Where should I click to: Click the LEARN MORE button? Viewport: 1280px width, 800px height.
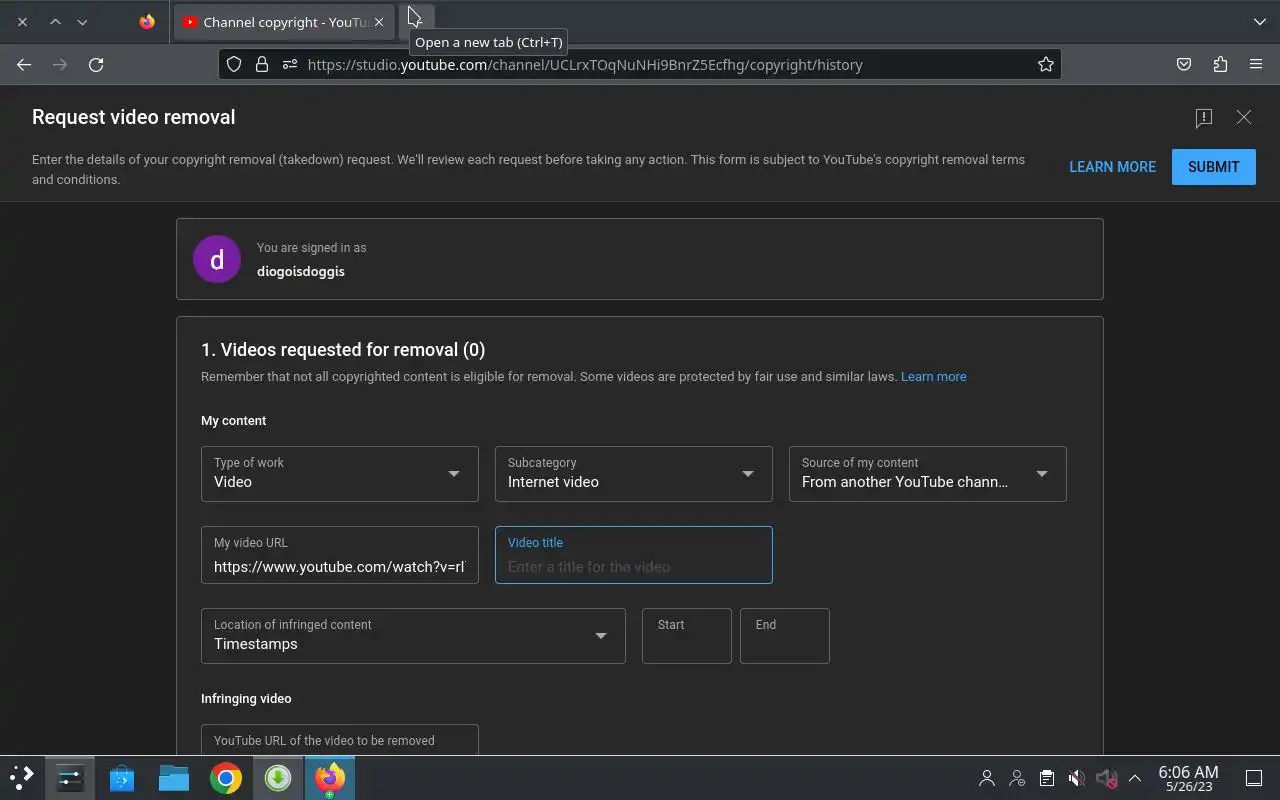[x=1113, y=167]
